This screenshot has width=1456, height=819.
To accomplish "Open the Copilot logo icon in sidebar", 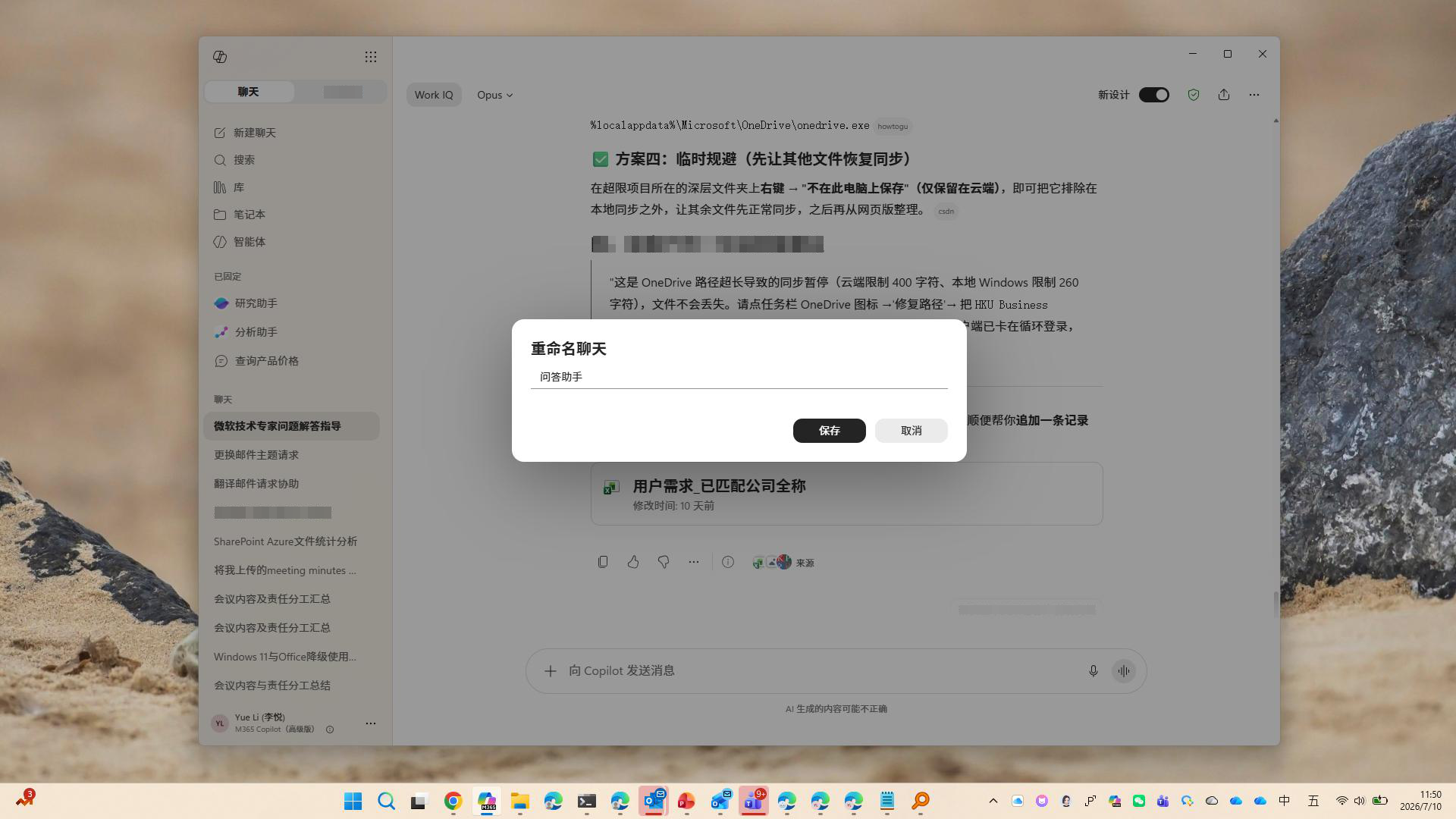I will point(220,57).
